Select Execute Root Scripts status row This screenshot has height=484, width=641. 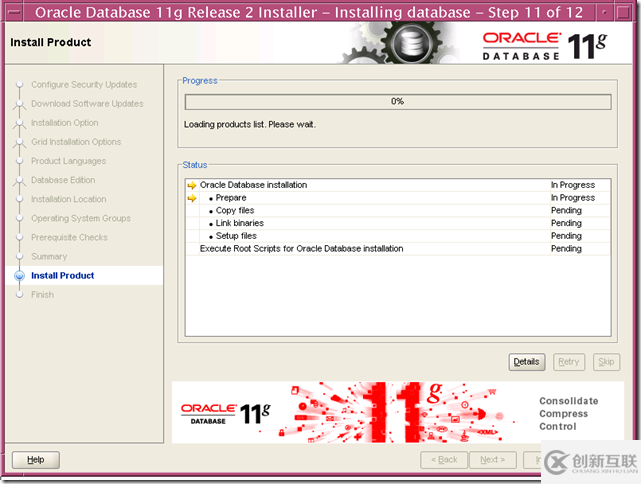click(398, 249)
